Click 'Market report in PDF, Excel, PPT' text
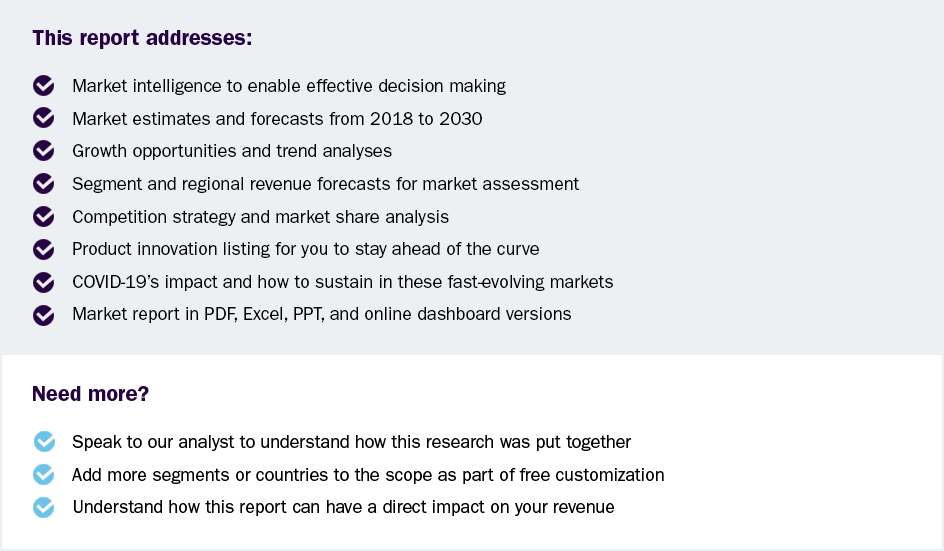This screenshot has height=551, width=944. (x=321, y=314)
